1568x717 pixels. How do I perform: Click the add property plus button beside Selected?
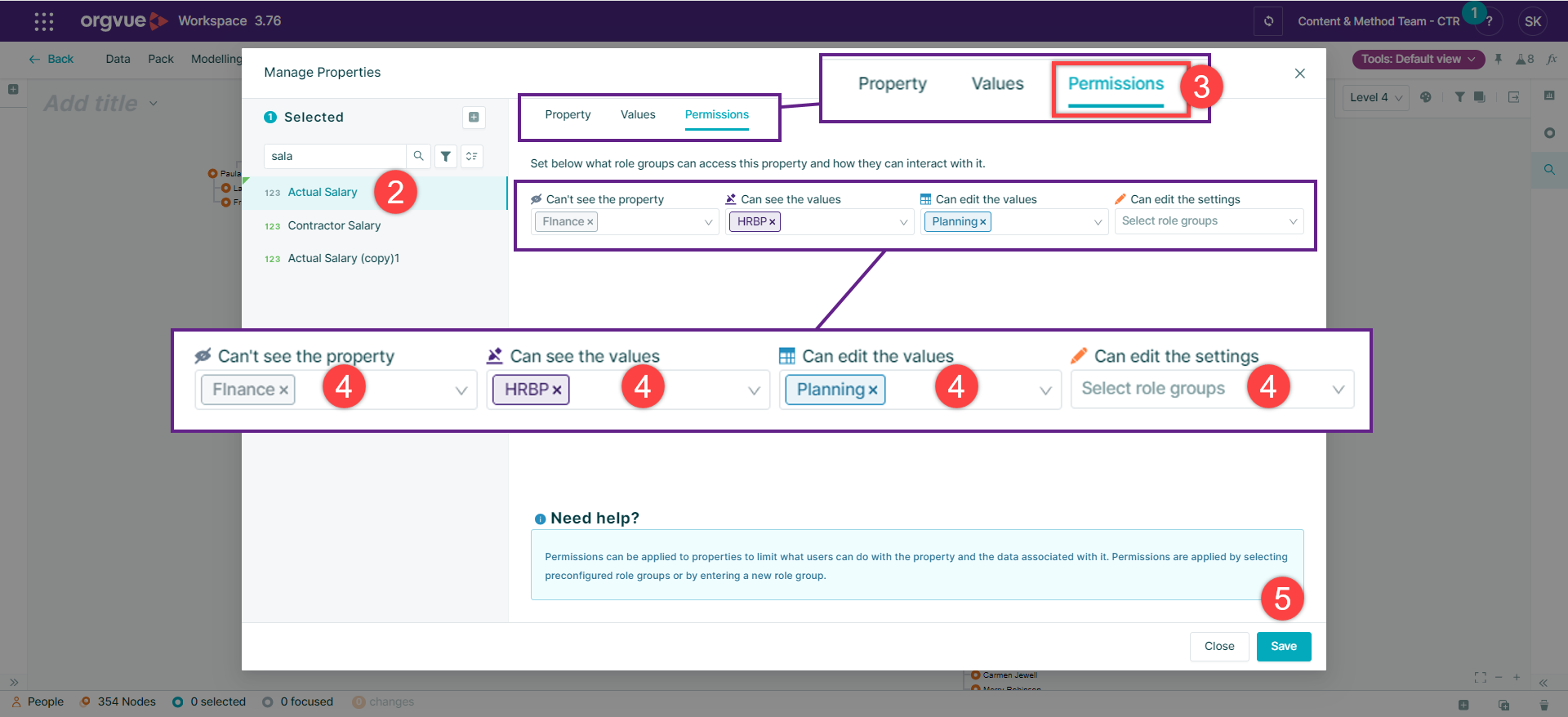click(x=474, y=117)
